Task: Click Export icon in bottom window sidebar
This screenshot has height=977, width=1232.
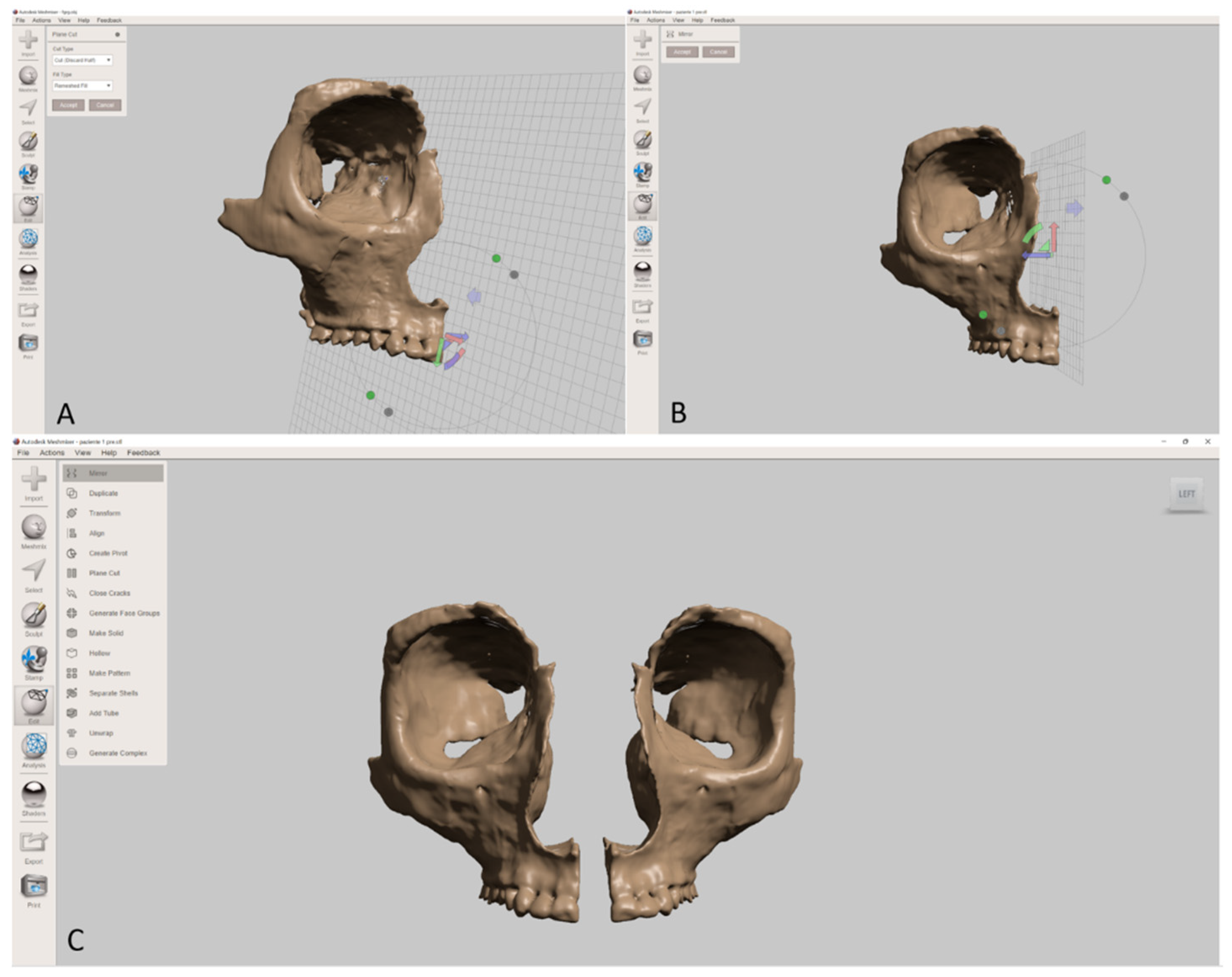Action: tap(34, 842)
